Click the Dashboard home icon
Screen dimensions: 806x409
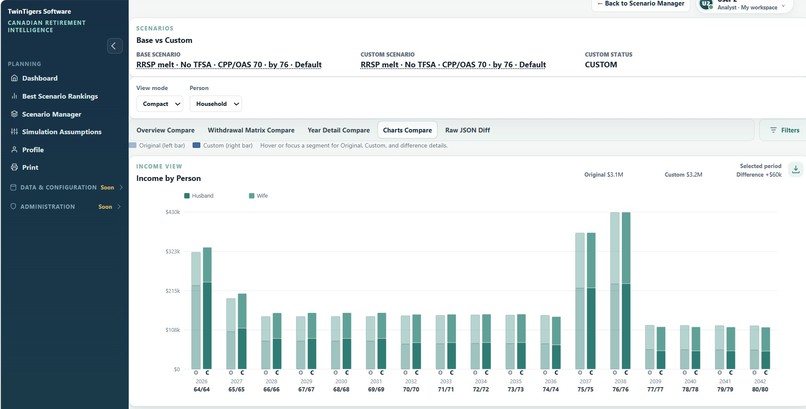pyautogui.click(x=14, y=78)
